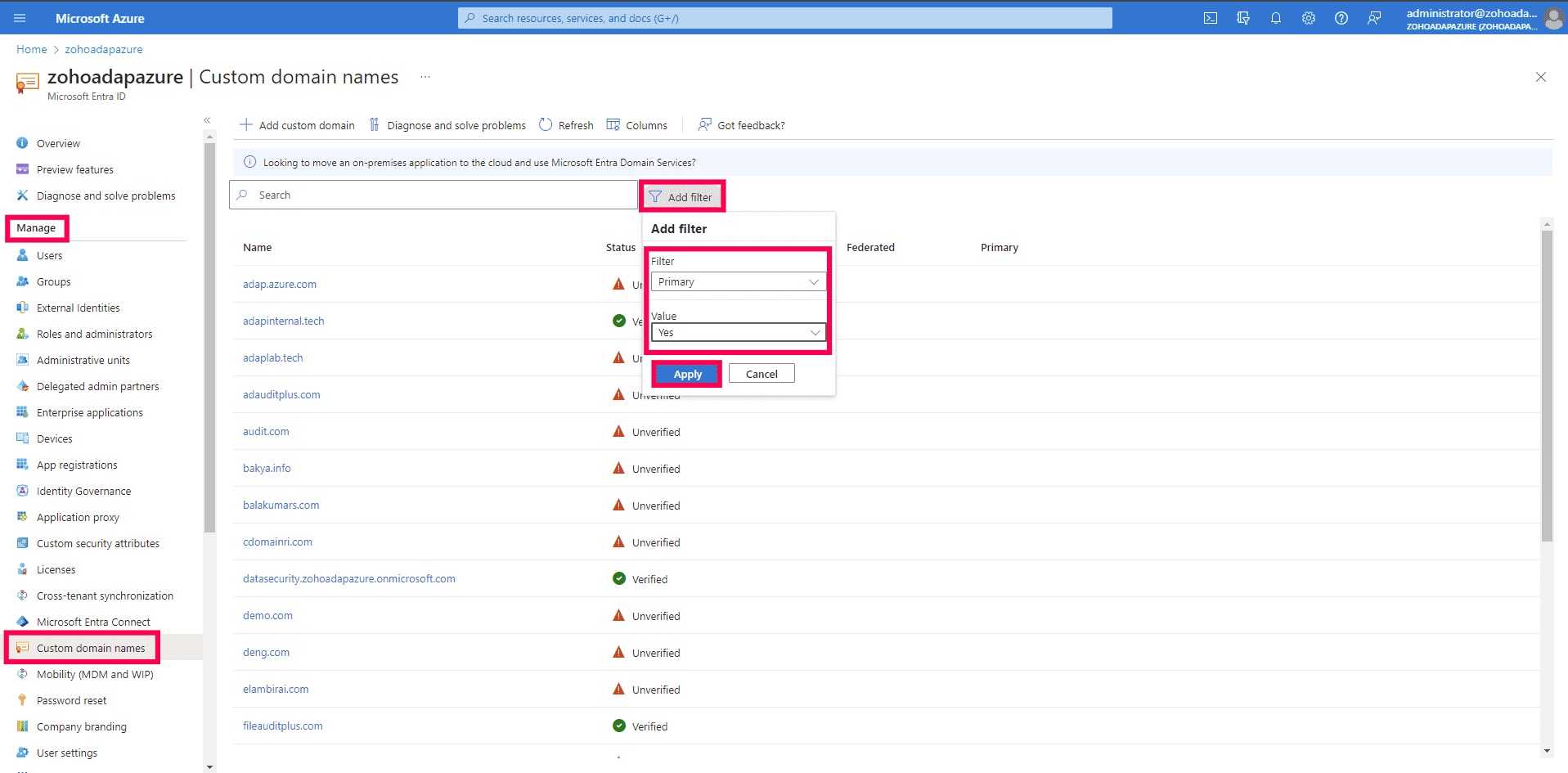This screenshot has height=773, width=1568.
Task: Click Add custom domain
Action: pos(298,125)
